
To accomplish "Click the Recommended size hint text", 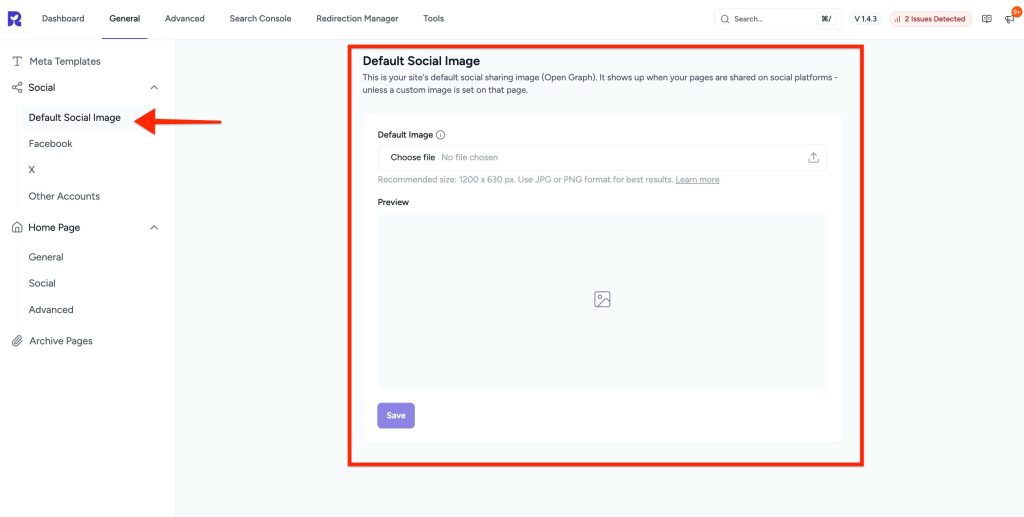I will tap(526, 180).
